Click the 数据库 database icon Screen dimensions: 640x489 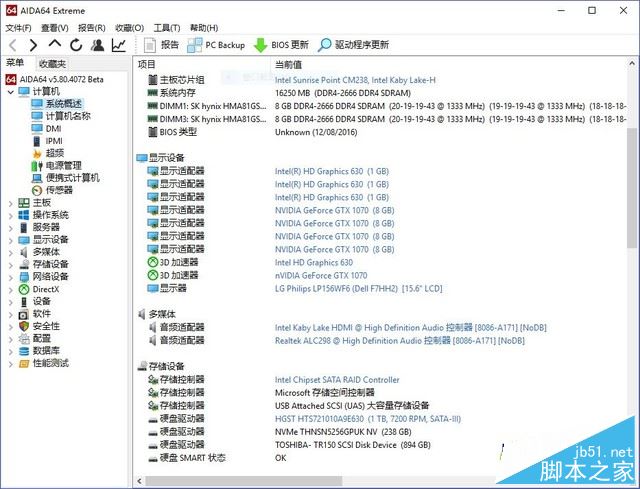coord(24,351)
